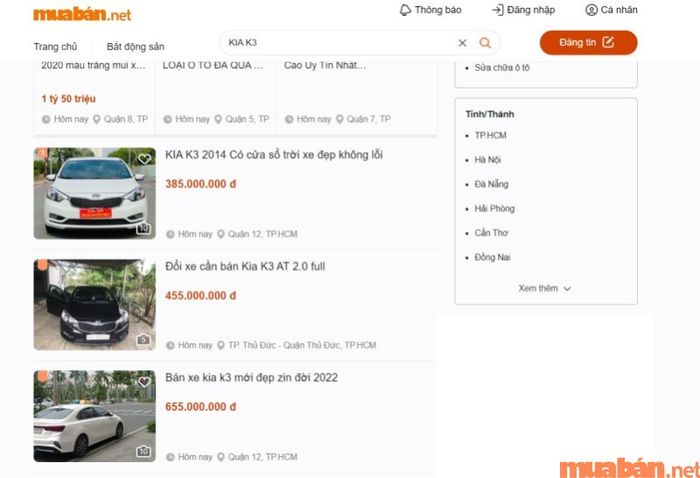The image size is (700, 478).
Task: Click the orange search magnifier icon
Action: [485, 42]
